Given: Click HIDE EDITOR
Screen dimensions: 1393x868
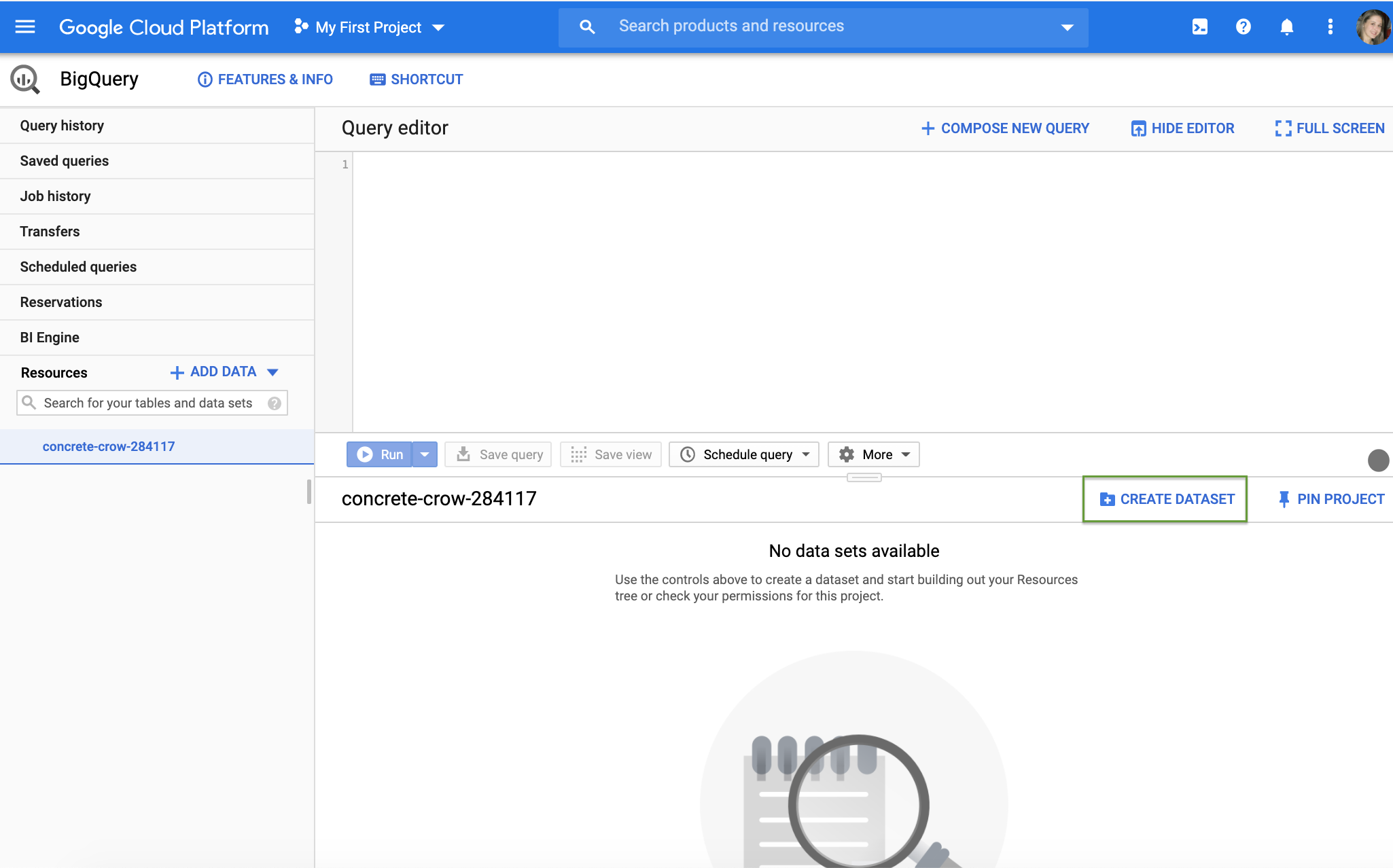Looking at the screenshot, I should pyautogui.click(x=1182, y=128).
